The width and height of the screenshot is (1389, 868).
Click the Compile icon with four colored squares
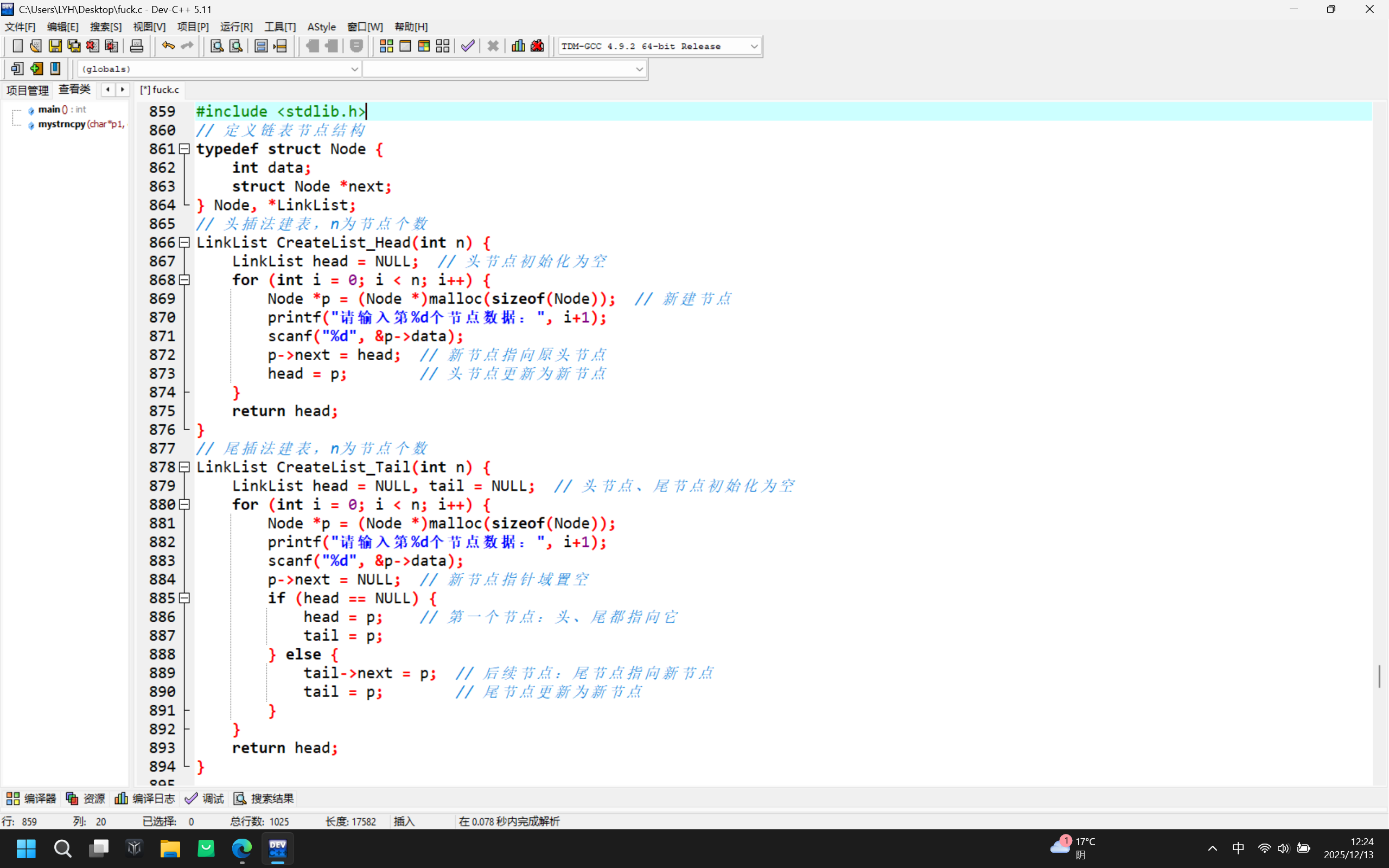(x=386, y=46)
